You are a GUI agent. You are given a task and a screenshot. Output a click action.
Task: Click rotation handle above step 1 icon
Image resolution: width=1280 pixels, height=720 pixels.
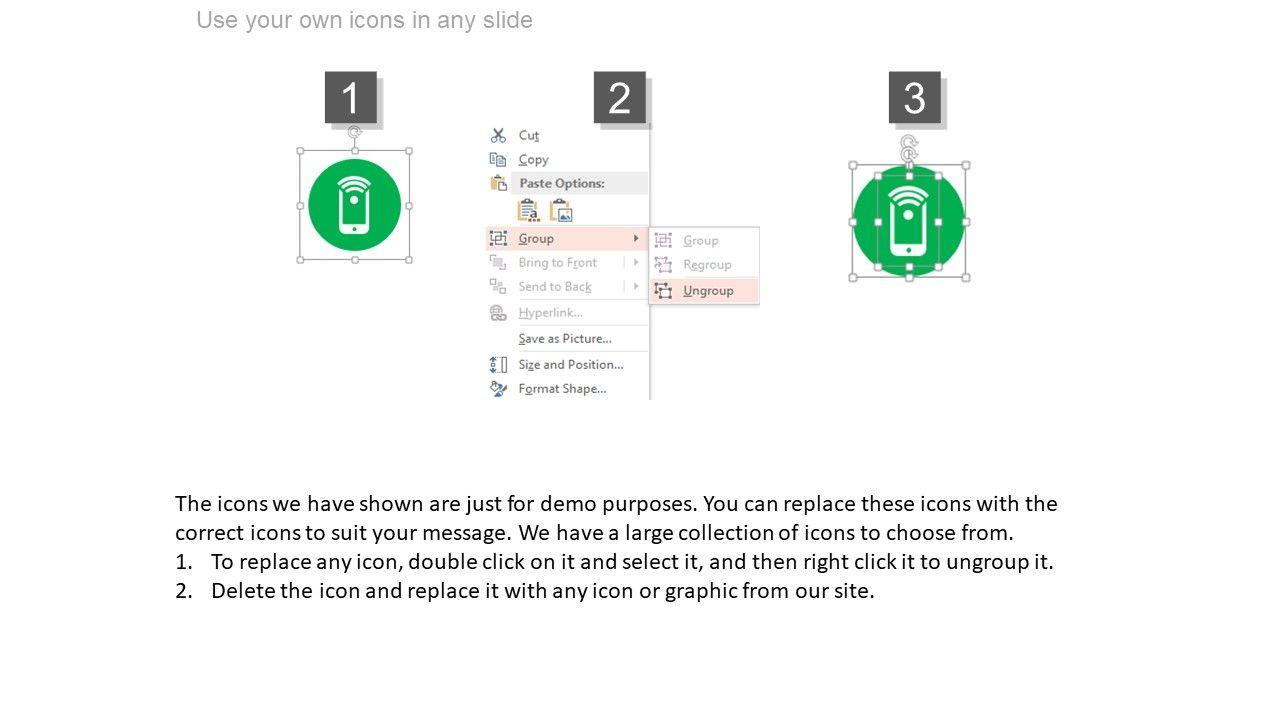click(355, 132)
